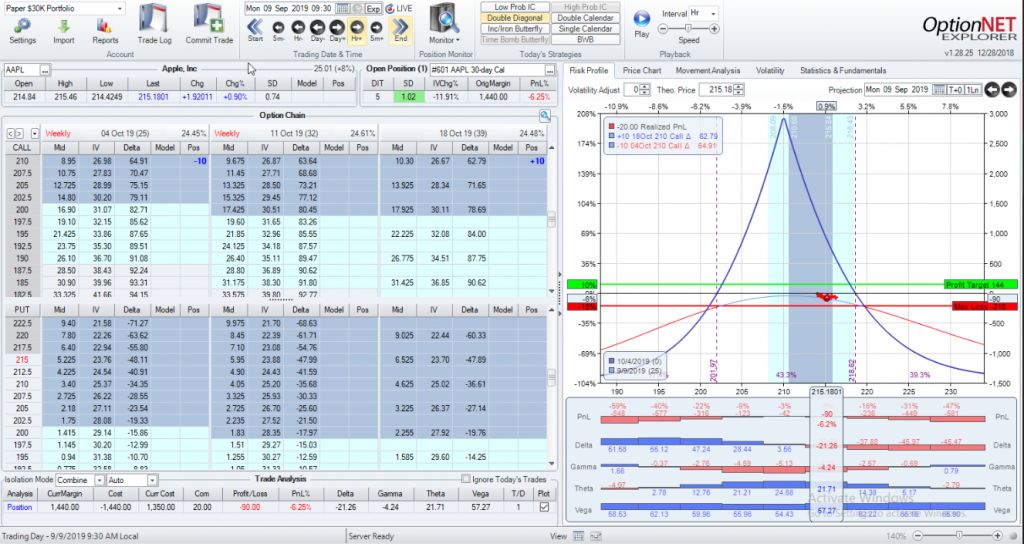The height and width of the screenshot is (544, 1024).
Task: Open the Open Position selector ellipsis button
Action: click(x=550, y=70)
